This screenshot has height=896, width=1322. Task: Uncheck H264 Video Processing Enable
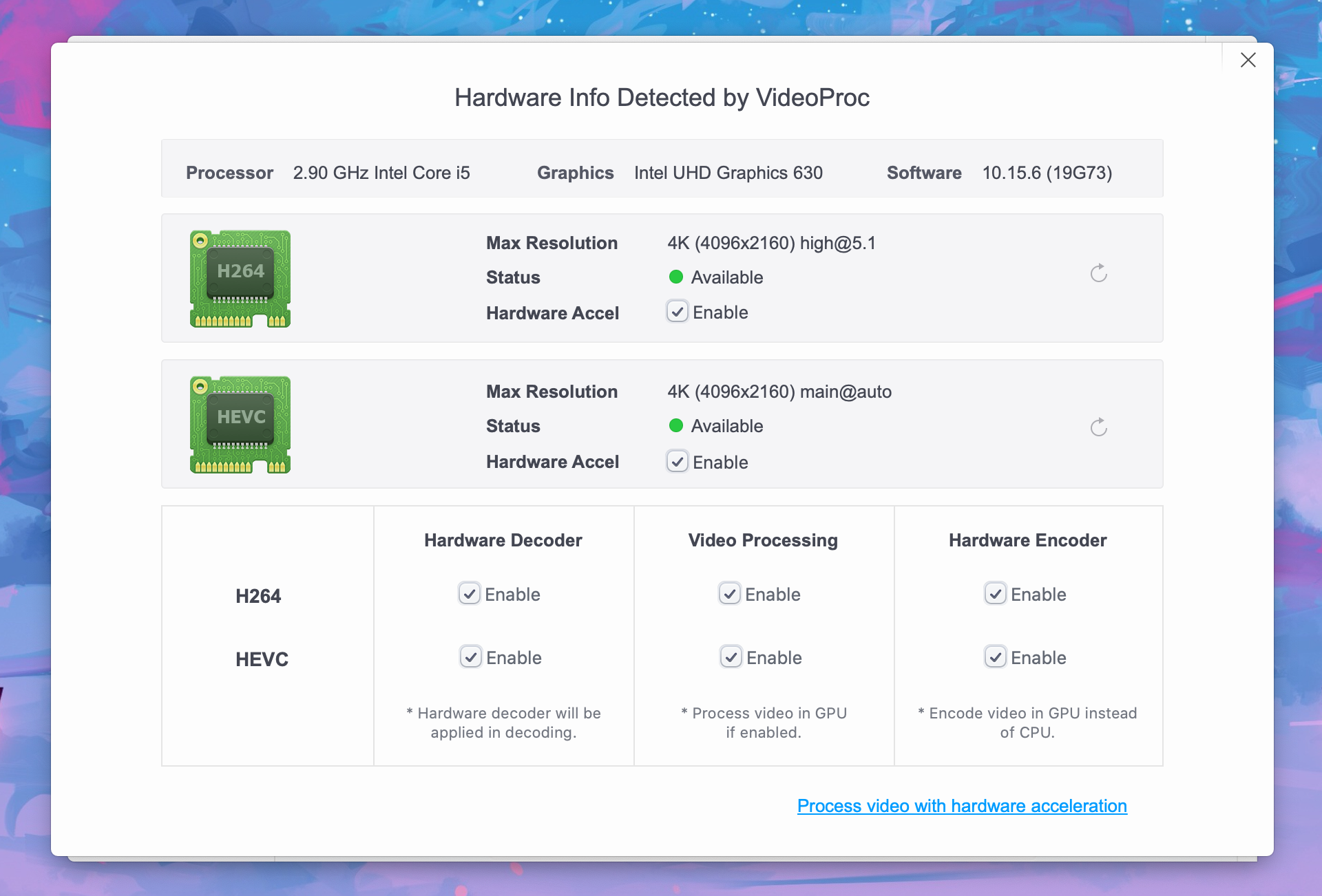730,593
